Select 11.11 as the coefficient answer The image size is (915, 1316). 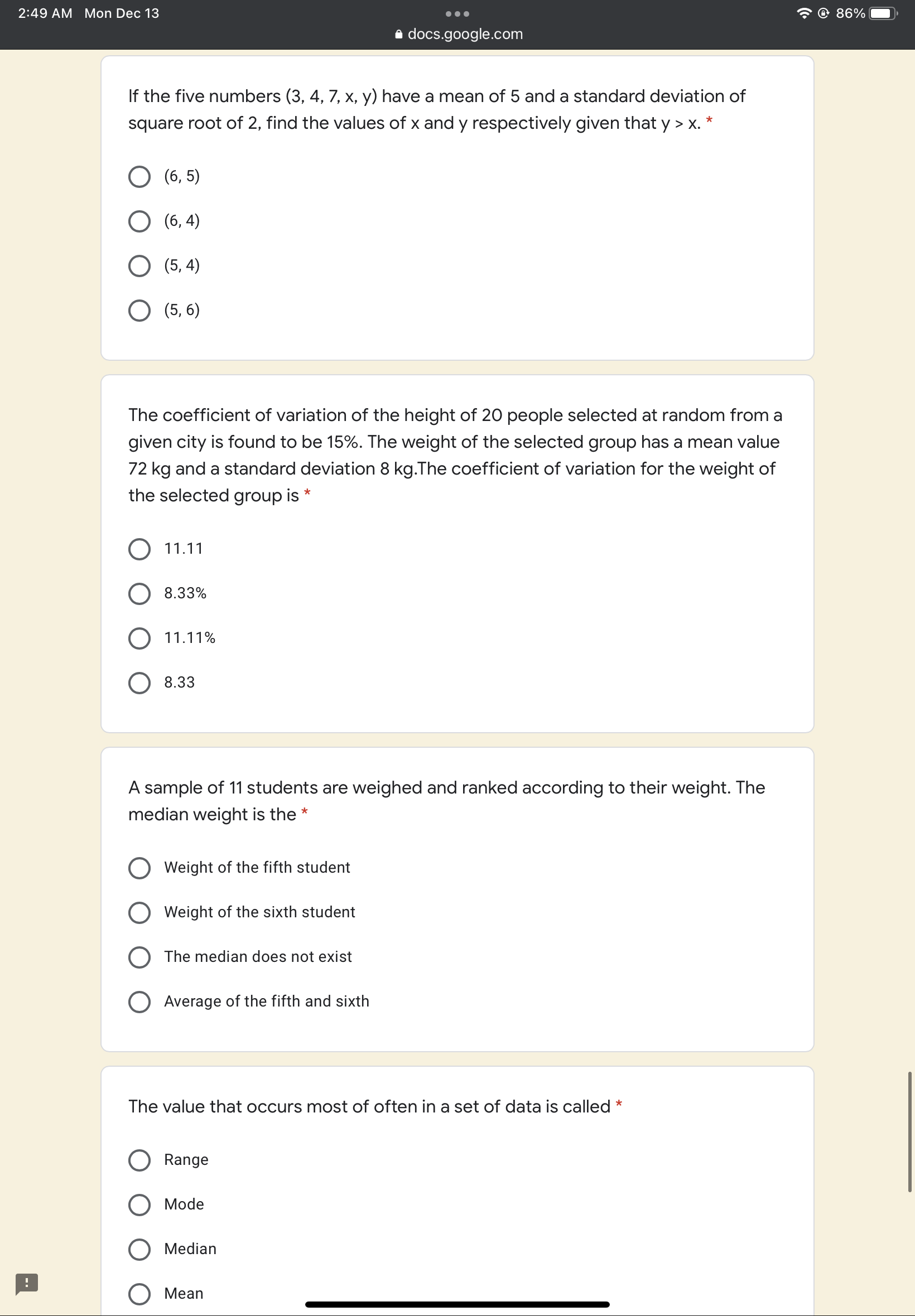coord(139,549)
